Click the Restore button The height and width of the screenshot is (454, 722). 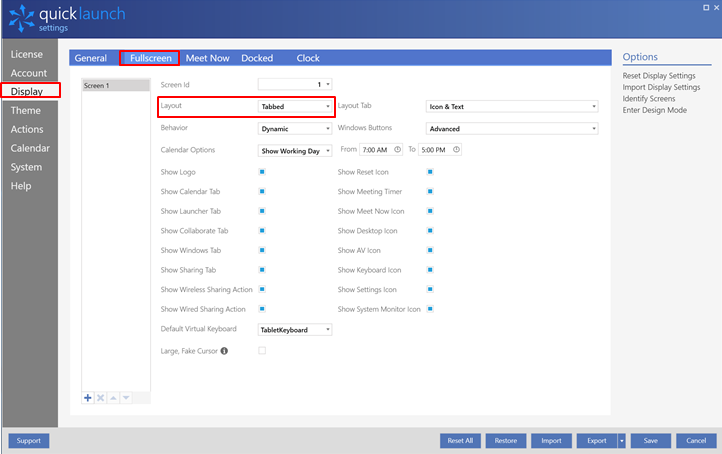tap(506, 441)
